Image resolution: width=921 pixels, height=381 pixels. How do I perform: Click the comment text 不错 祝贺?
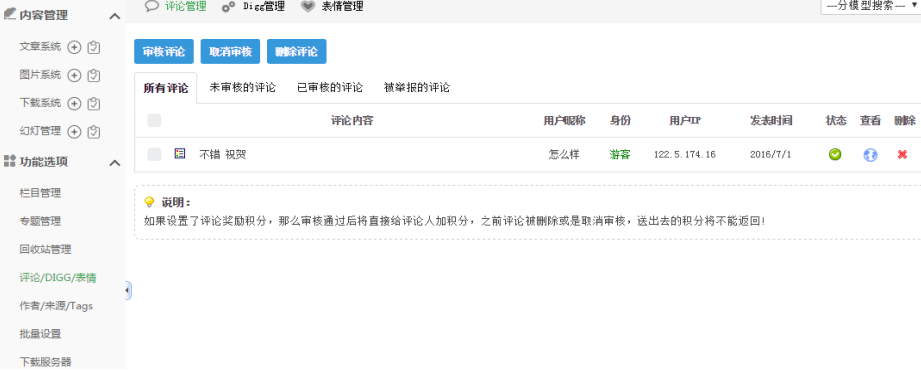coord(223,155)
